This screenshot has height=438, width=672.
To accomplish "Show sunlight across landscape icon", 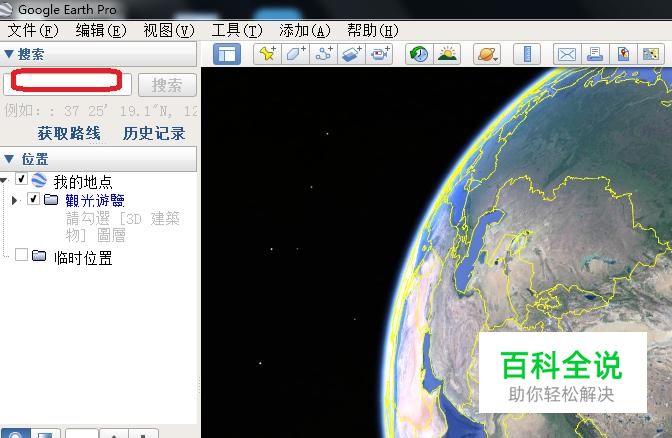I will coord(447,54).
